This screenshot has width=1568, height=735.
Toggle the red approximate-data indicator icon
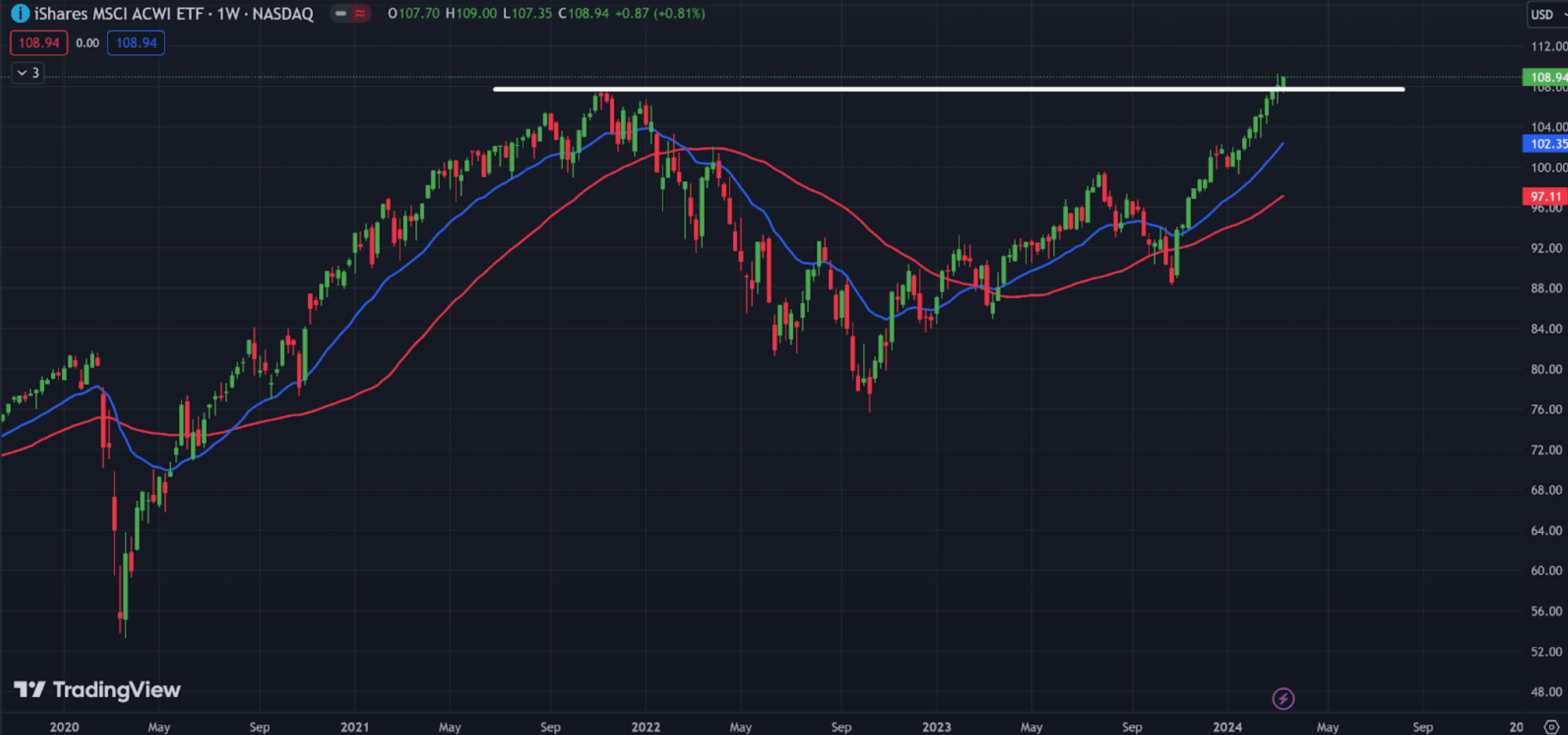point(361,13)
